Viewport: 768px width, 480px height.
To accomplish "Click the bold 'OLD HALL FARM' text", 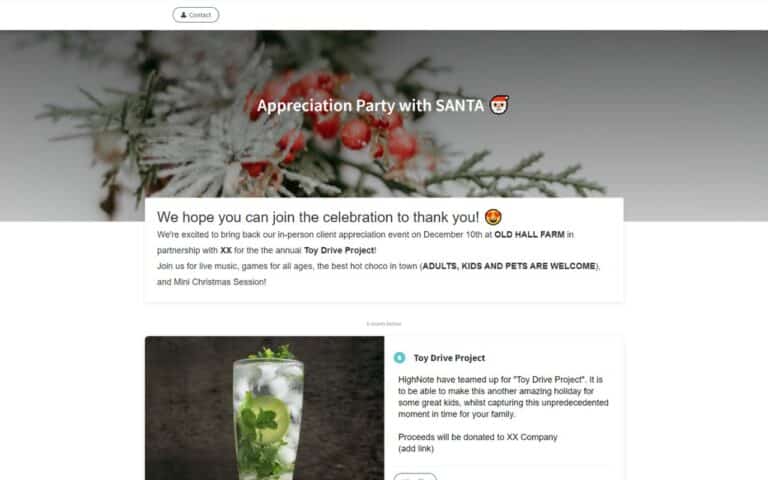I will (x=529, y=235).
